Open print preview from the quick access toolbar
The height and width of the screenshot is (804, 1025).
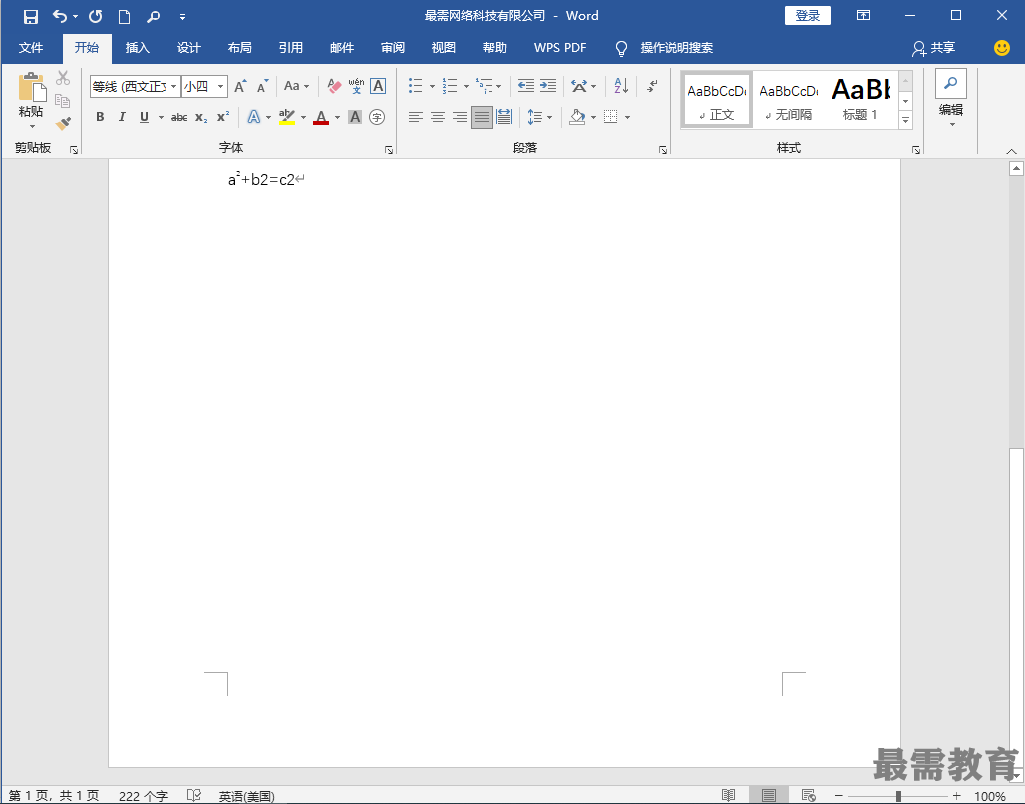click(x=154, y=16)
